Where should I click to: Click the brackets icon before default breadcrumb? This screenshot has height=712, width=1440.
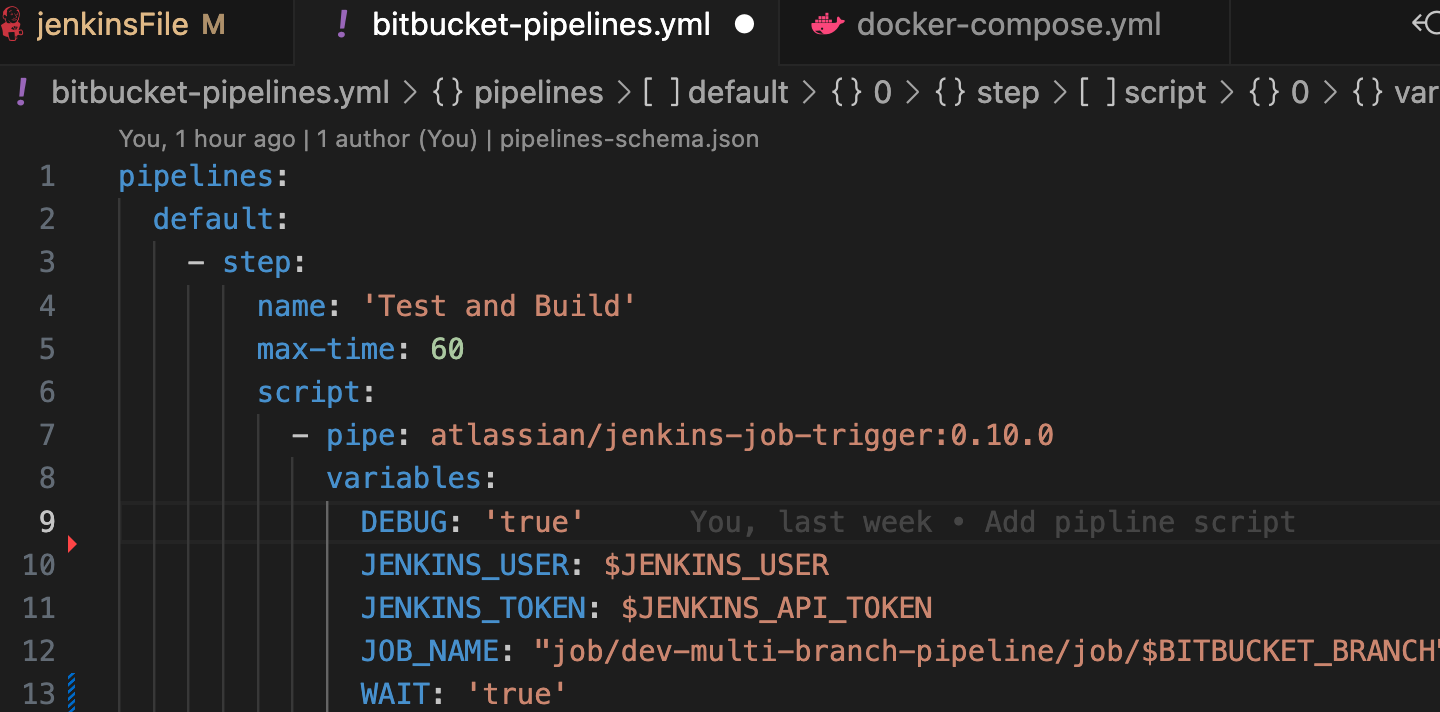tap(661, 93)
